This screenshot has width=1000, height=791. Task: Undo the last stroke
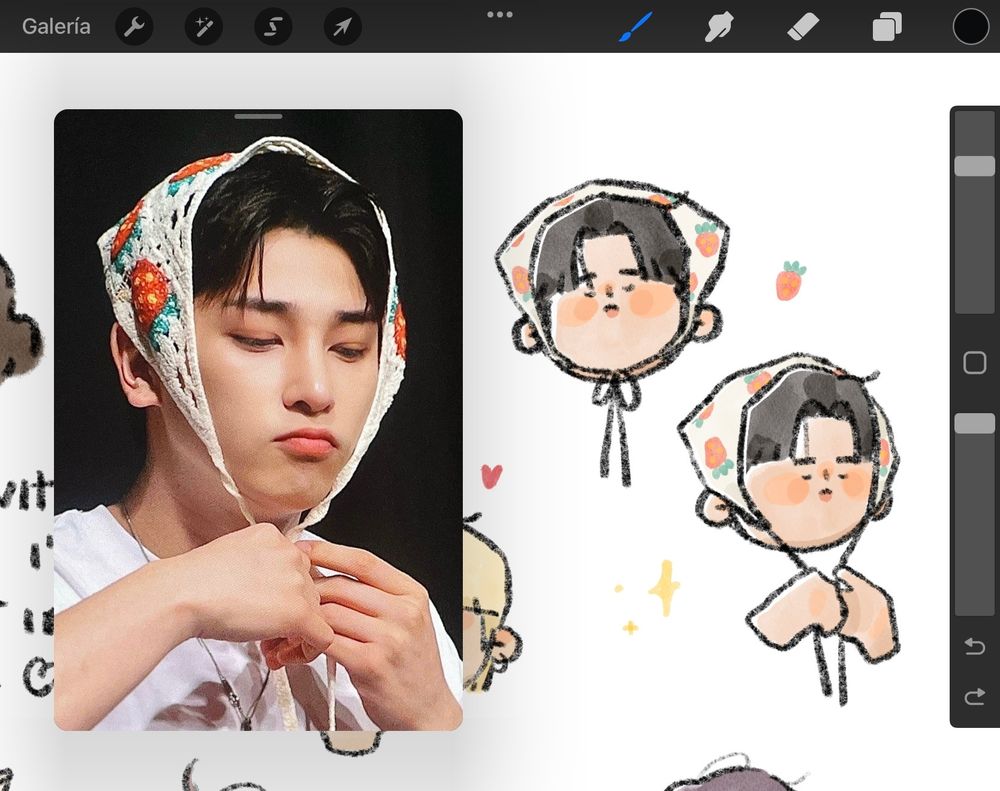click(974, 647)
